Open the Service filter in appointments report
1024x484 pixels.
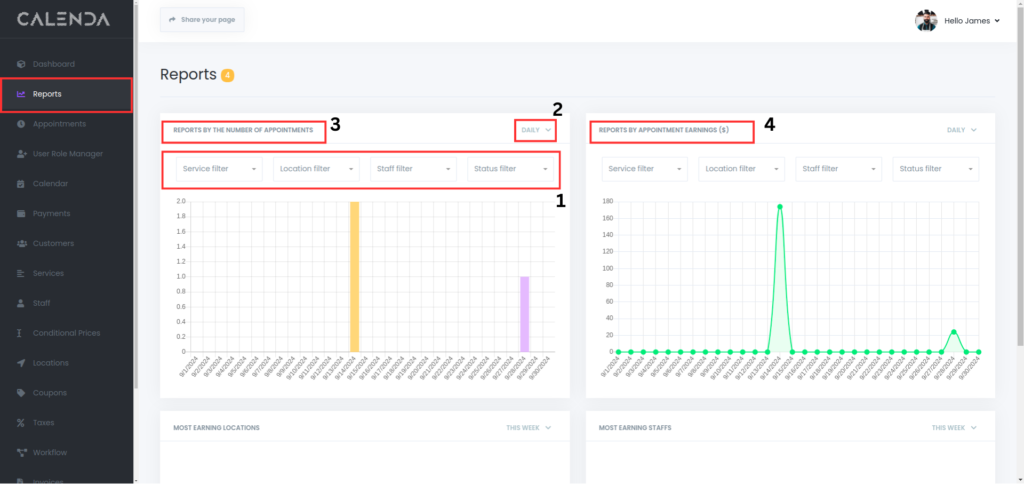click(x=219, y=169)
